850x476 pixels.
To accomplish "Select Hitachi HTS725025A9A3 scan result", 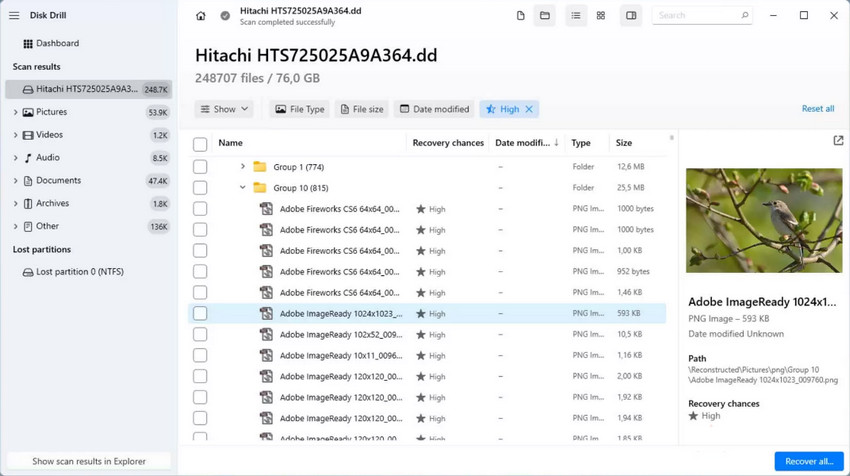I will pos(89,89).
